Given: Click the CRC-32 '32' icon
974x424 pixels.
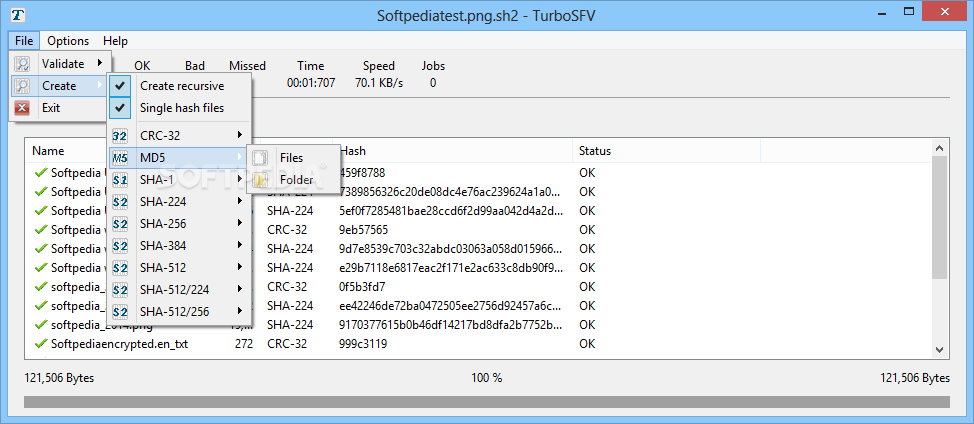Looking at the screenshot, I should (x=121, y=135).
